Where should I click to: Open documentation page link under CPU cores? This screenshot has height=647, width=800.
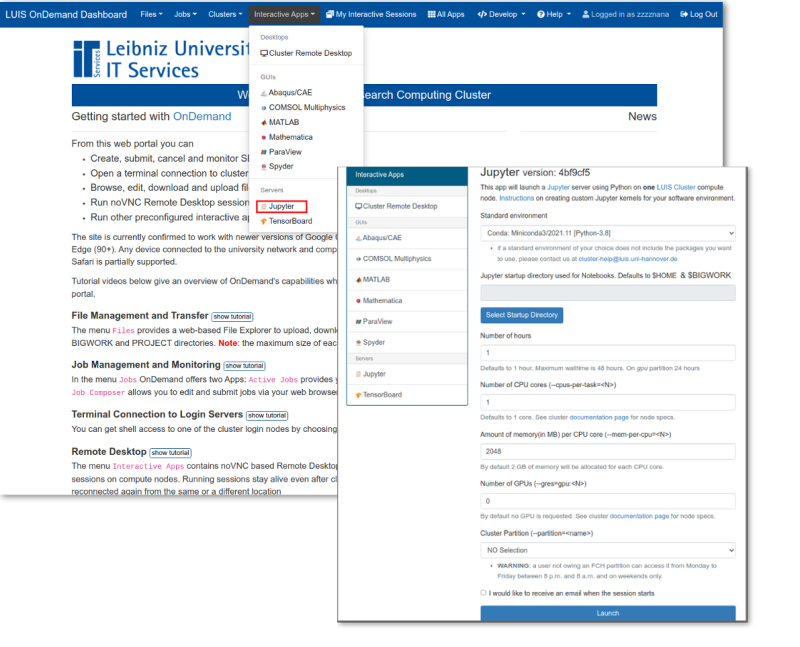pos(599,417)
